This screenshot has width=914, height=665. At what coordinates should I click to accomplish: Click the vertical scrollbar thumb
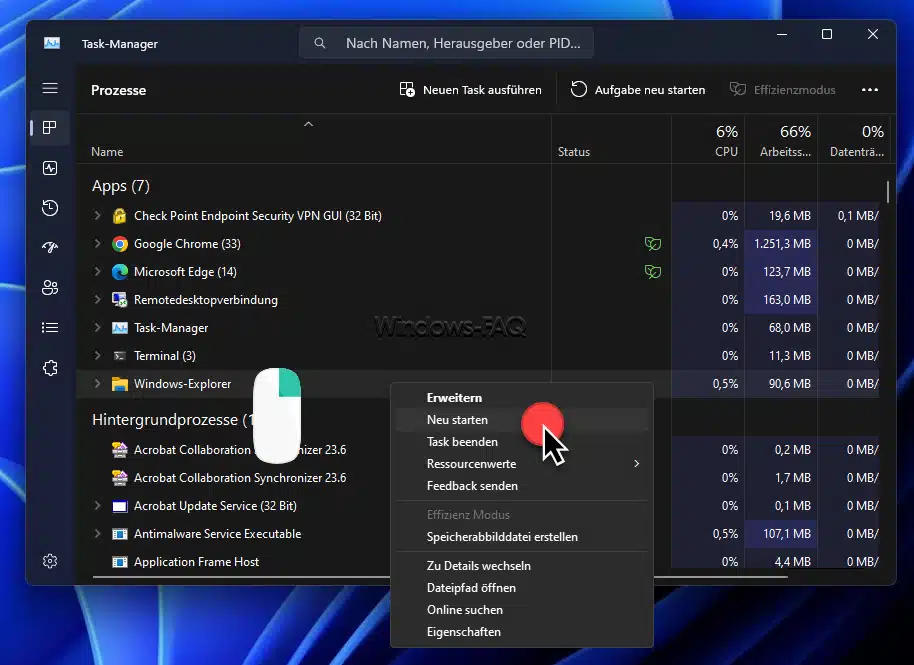[x=888, y=192]
